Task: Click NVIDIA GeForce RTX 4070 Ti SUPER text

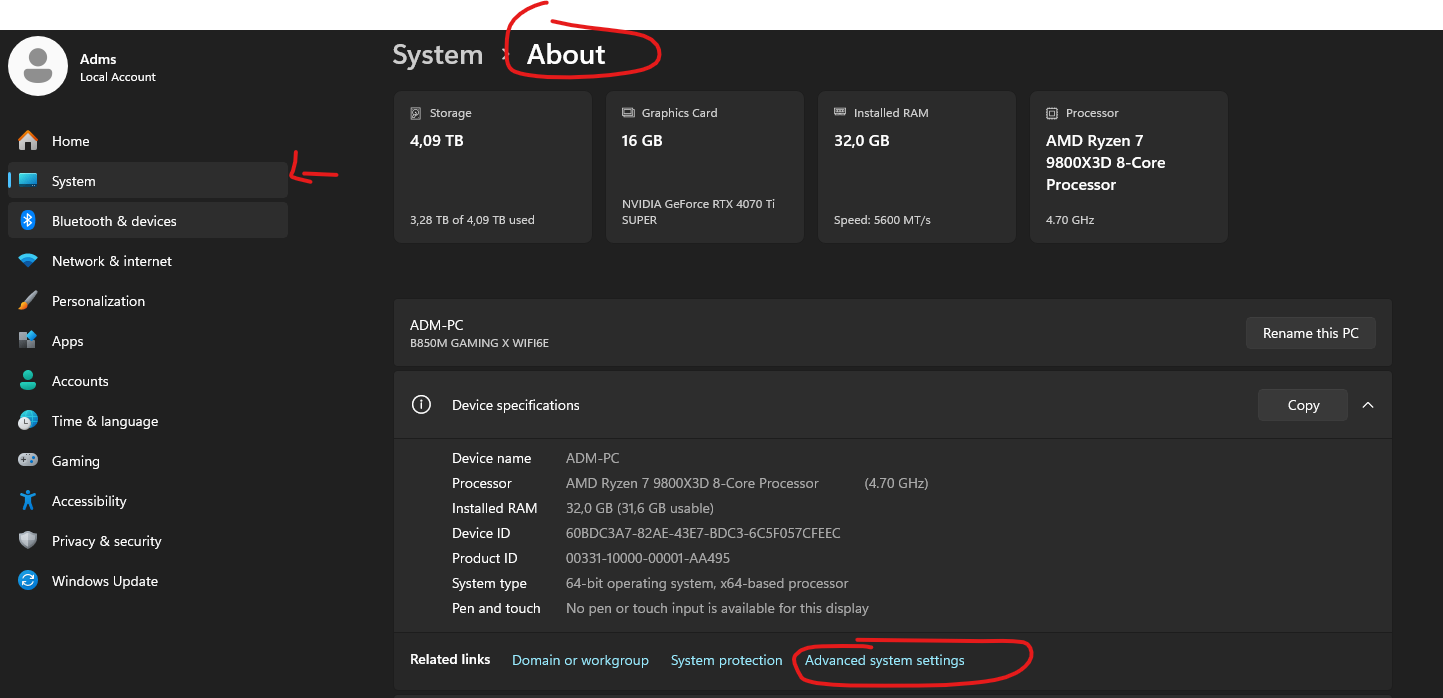Action: click(698, 212)
